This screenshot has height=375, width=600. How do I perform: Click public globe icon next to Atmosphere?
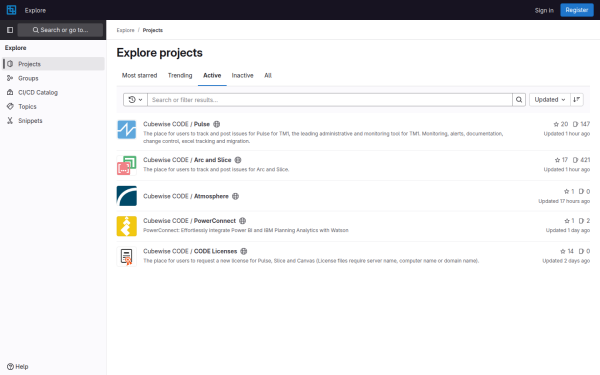[x=235, y=196]
